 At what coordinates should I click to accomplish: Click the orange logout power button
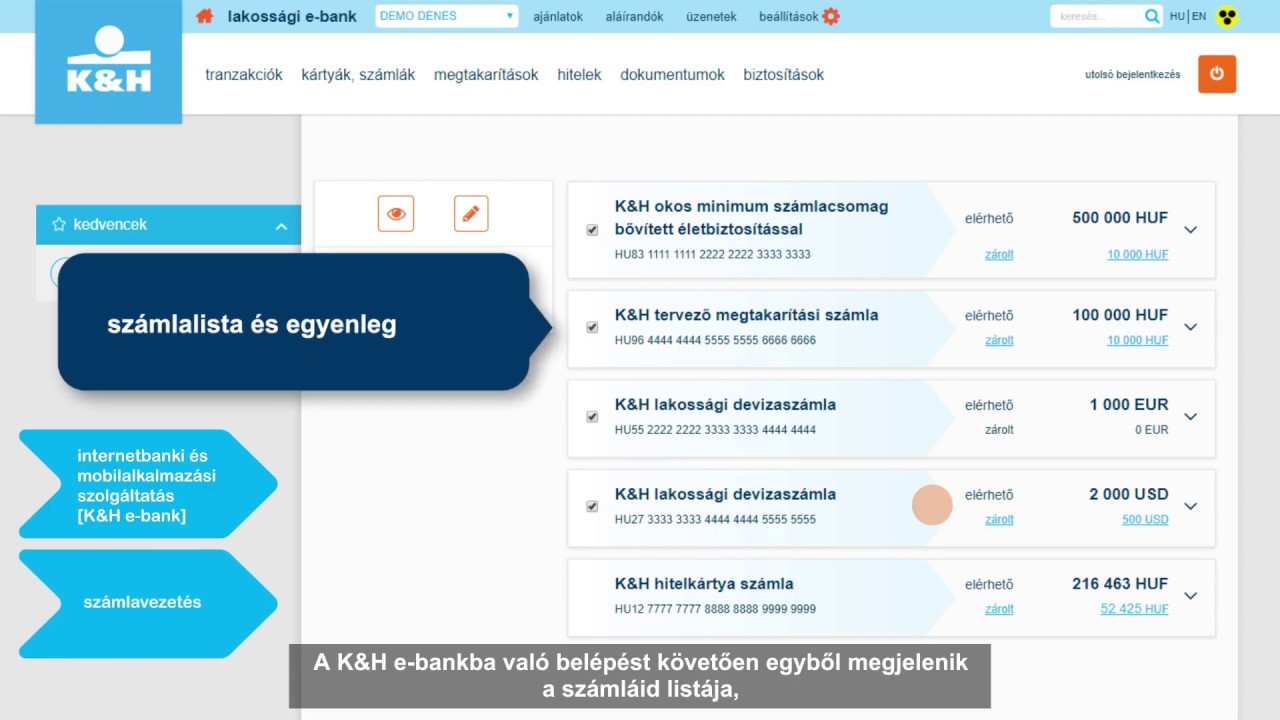coord(1217,74)
